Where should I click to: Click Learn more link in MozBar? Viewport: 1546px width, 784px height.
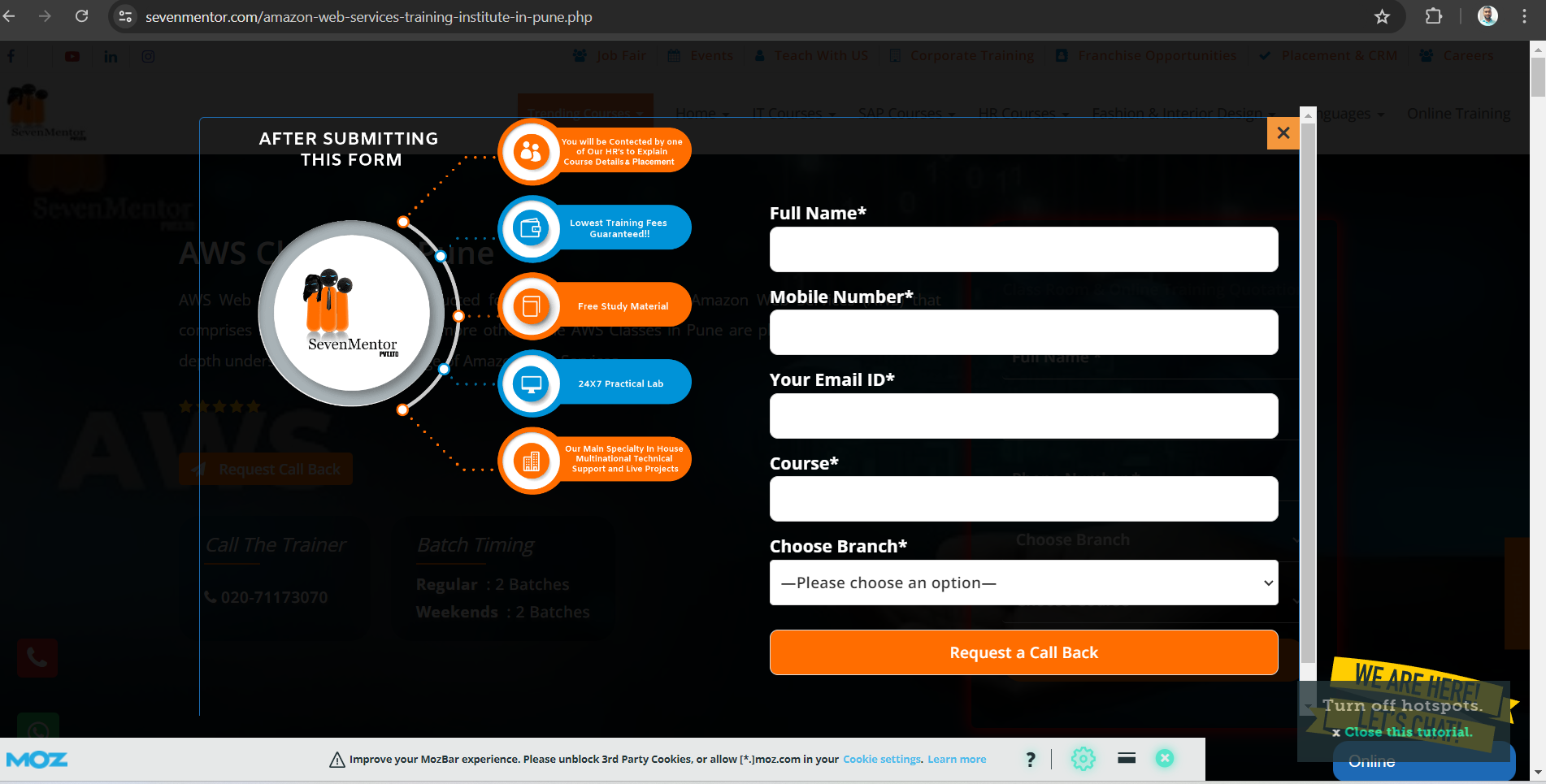coord(957,759)
